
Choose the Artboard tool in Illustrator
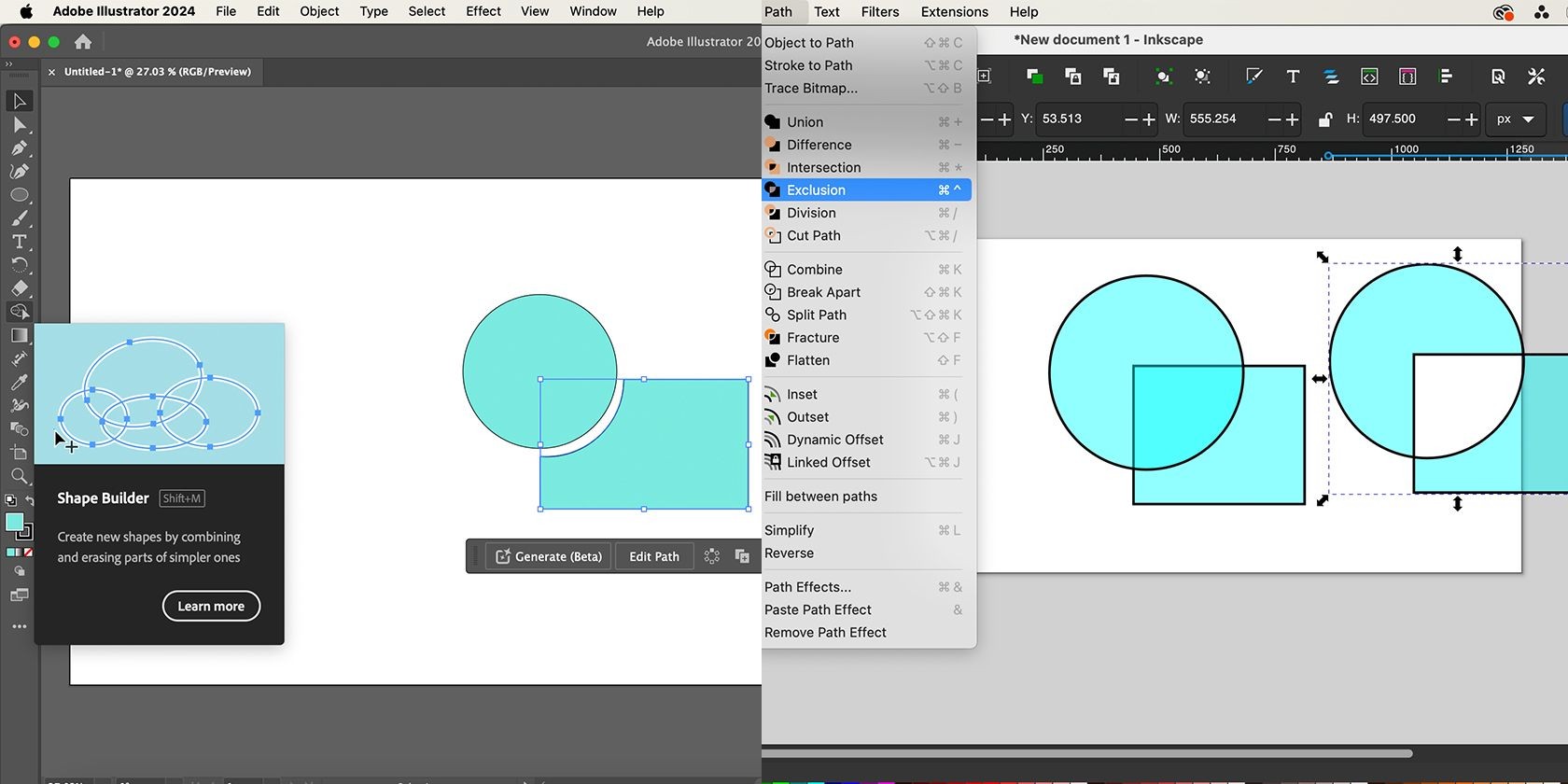(x=20, y=453)
